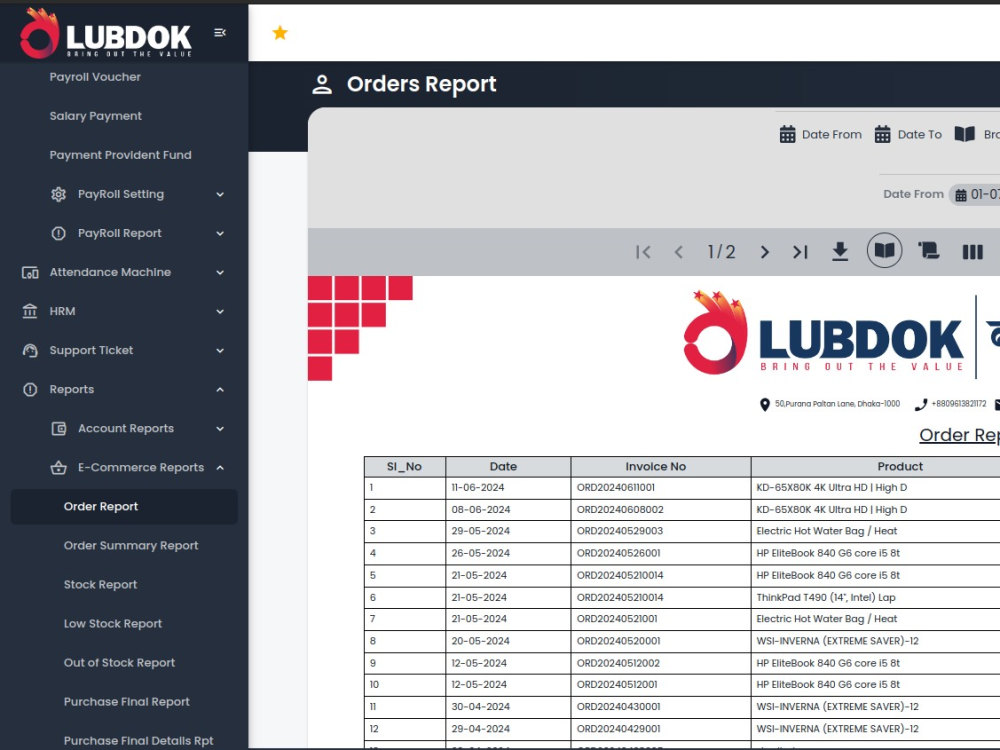Go to previous report page
This screenshot has height=750, width=1000.
(x=679, y=252)
